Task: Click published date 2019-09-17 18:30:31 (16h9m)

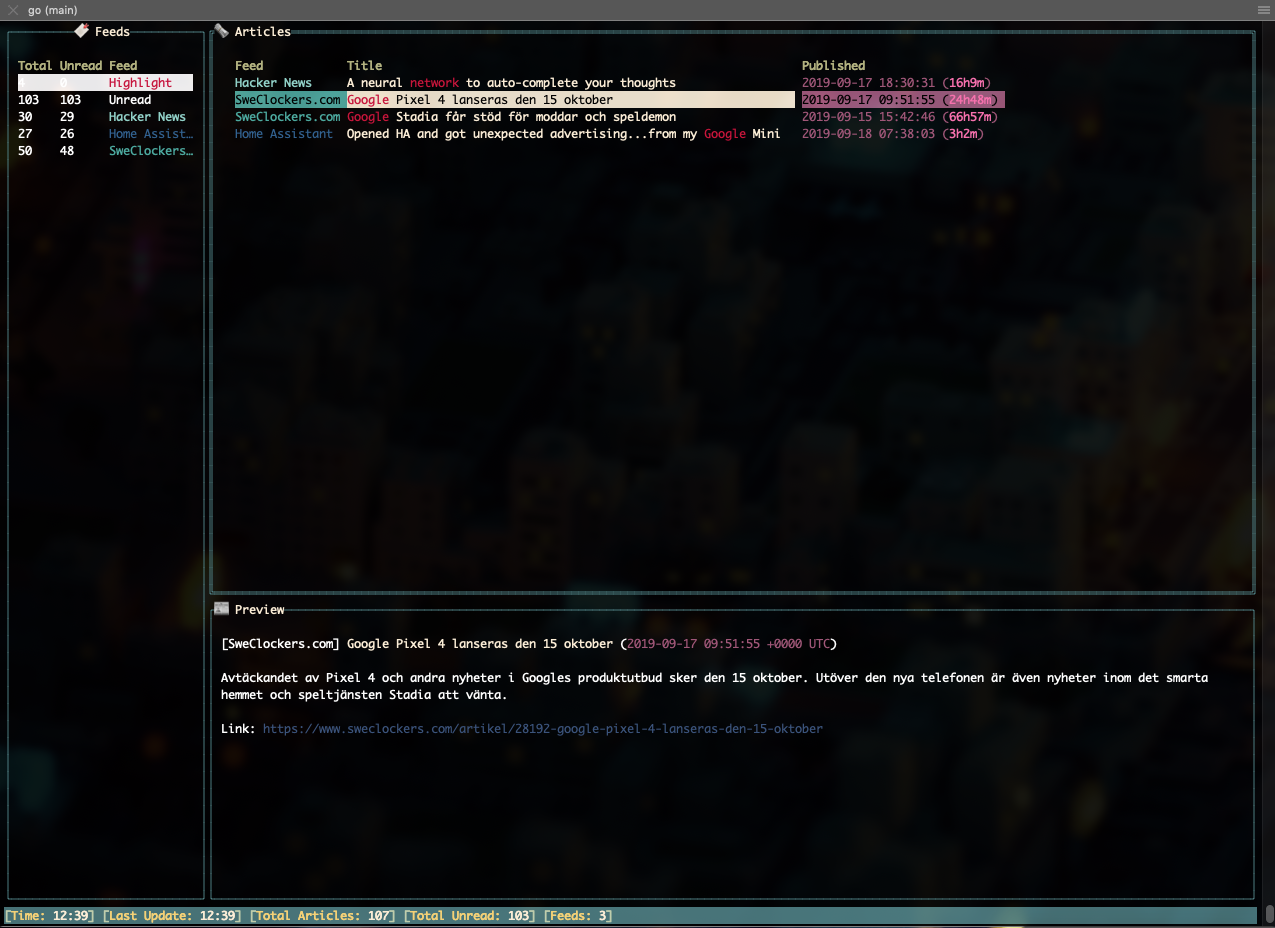Action: (896, 83)
